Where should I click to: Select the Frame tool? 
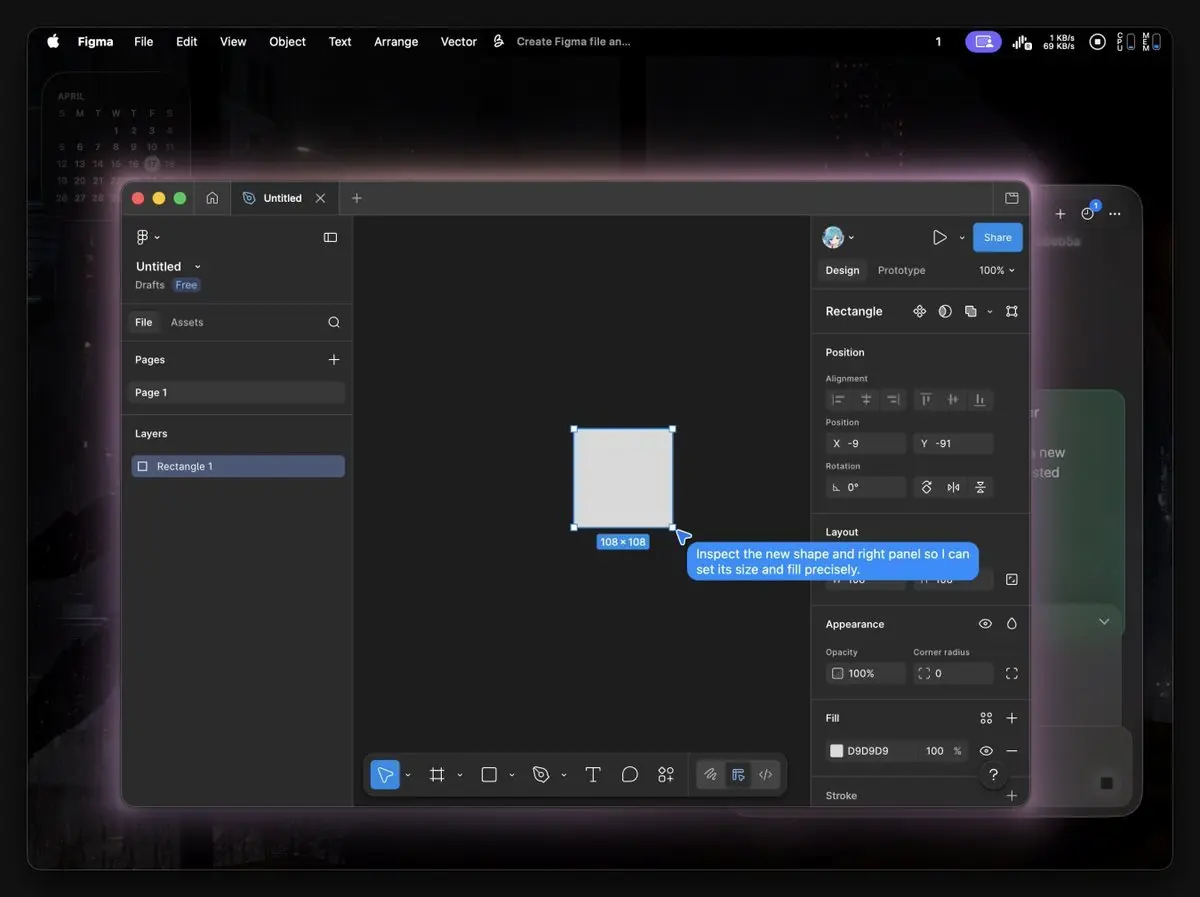pos(437,775)
